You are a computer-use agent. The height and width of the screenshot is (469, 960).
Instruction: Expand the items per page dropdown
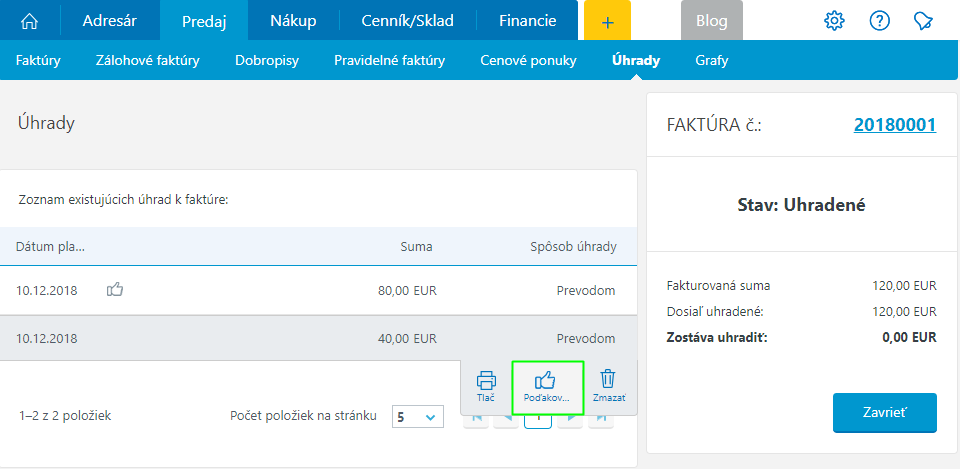point(417,417)
